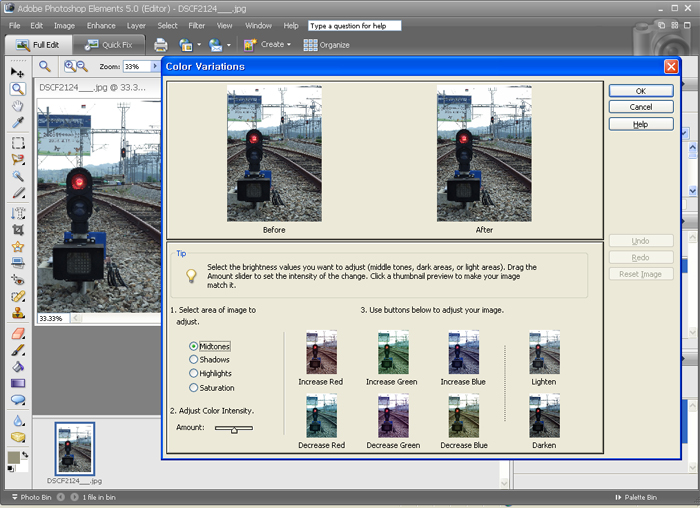
Task: Select the Eyedropper tool
Action: click(x=17, y=123)
